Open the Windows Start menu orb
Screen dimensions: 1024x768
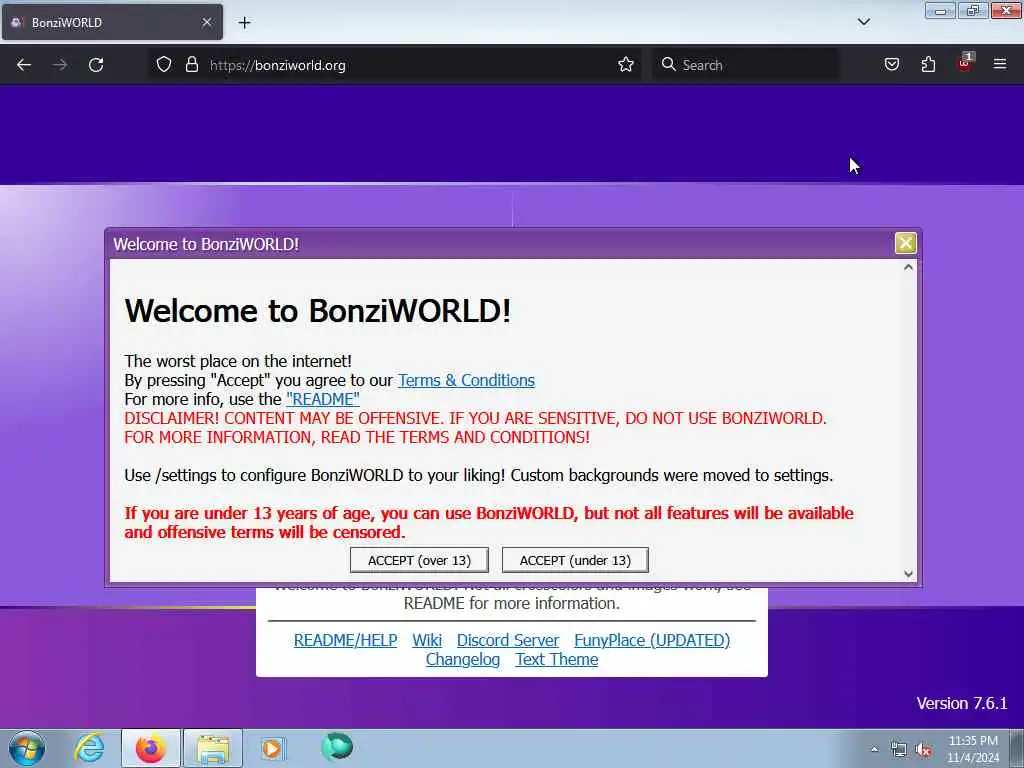pyautogui.click(x=27, y=748)
